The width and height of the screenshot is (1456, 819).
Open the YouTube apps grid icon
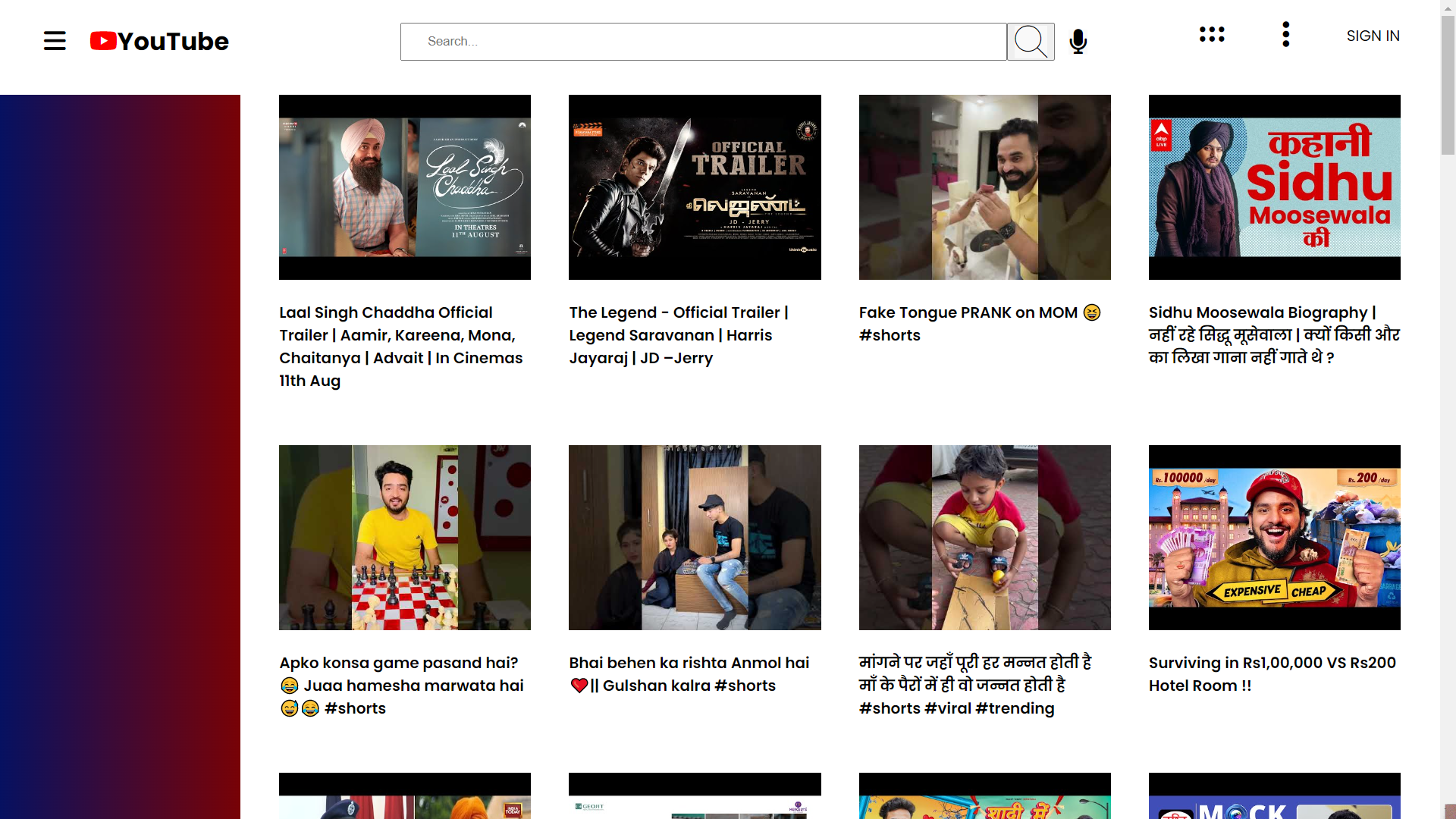click(1211, 35)
